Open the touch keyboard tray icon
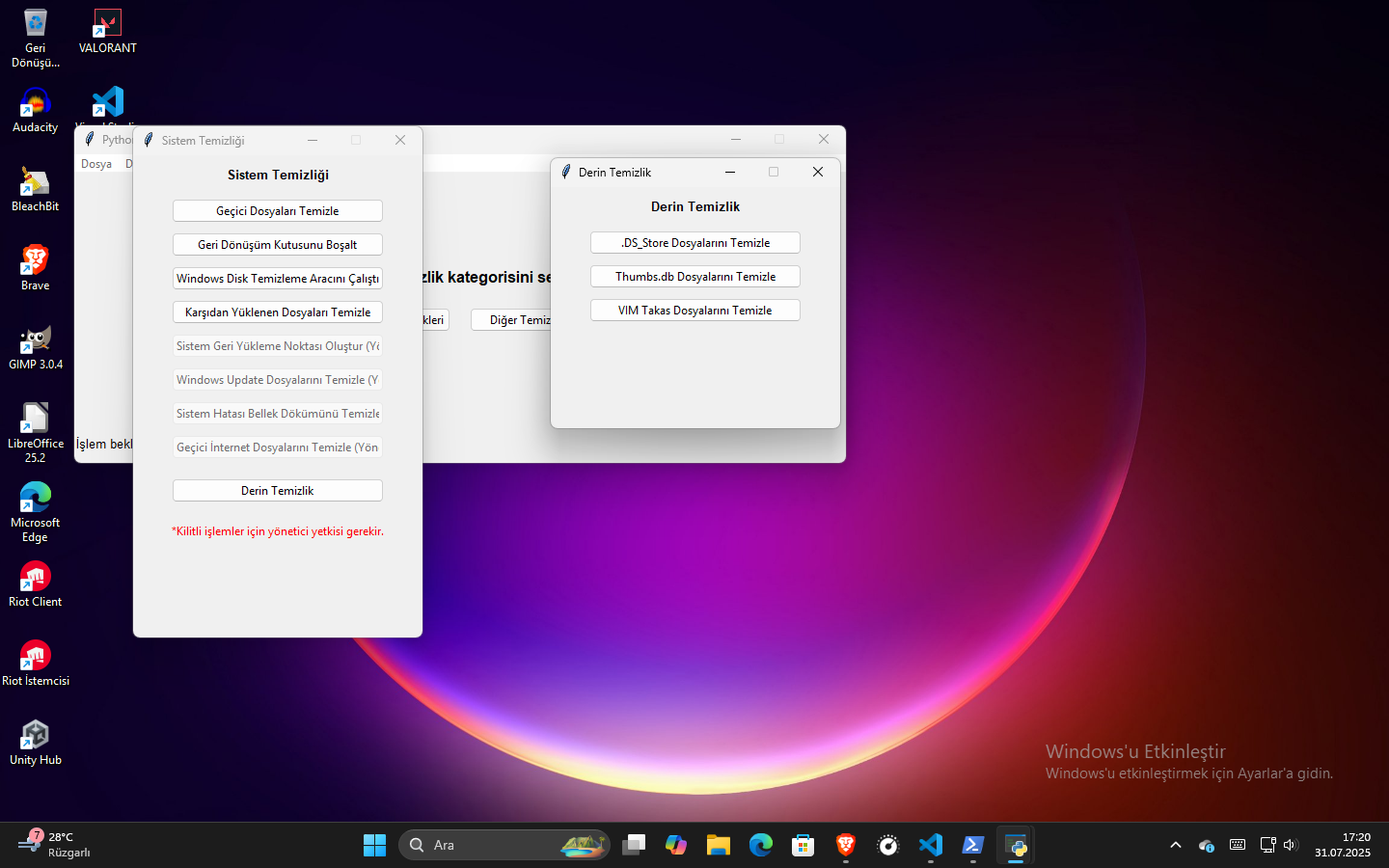 point(1238,846)
